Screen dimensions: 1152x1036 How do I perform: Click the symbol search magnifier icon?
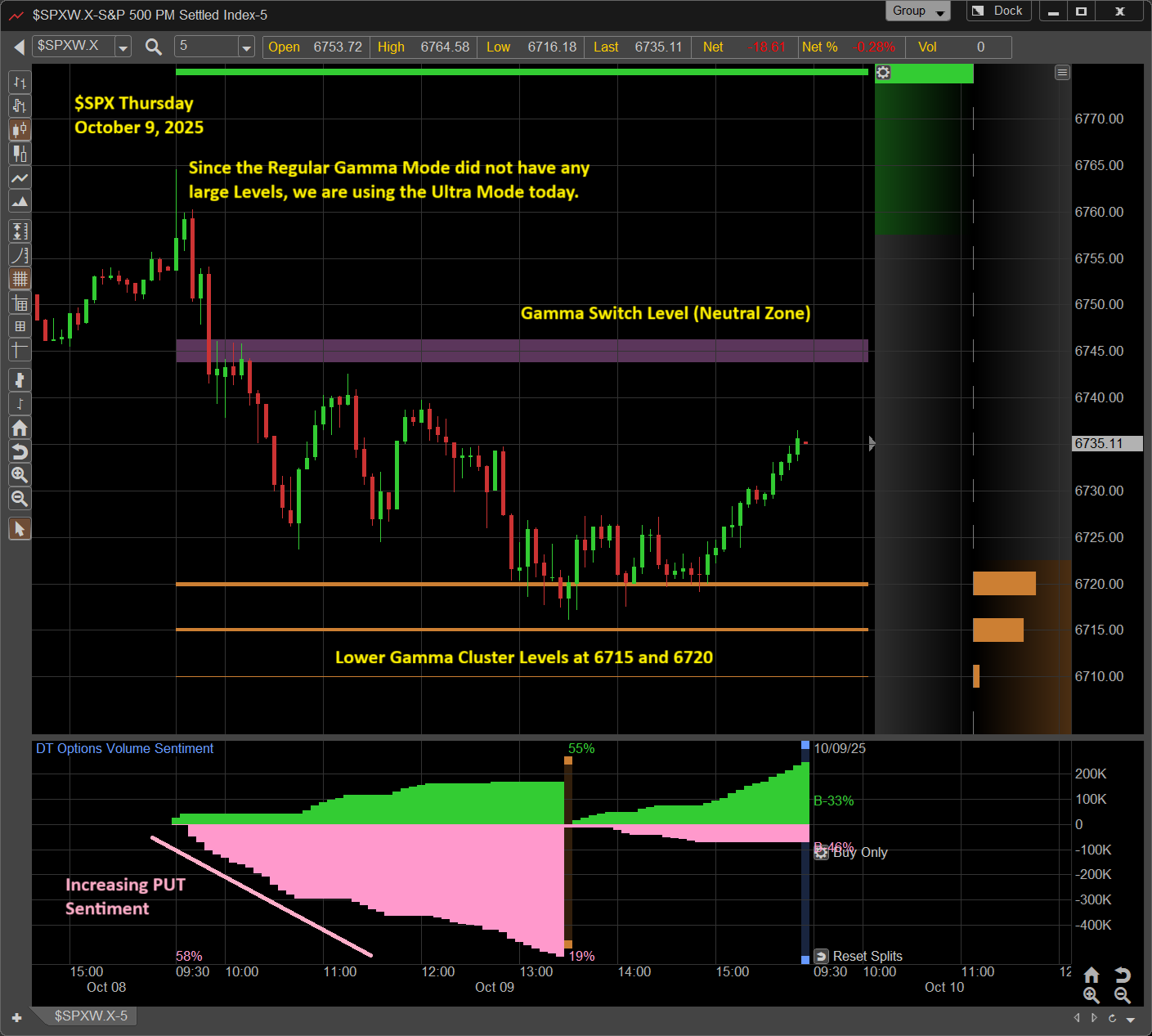pos(153,47)
